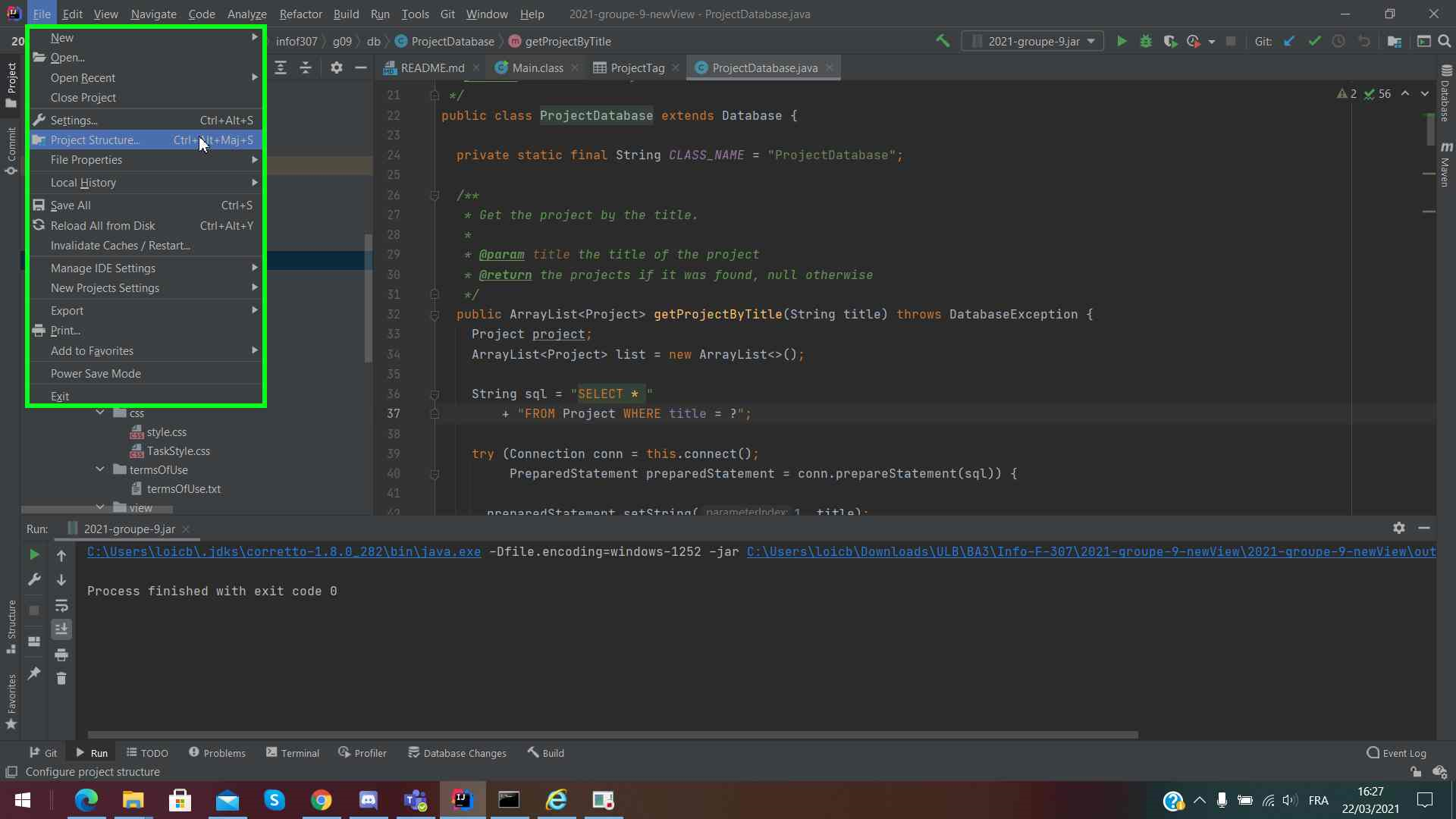Click Run with Coverage icon
Screen dimensions: 1456x819
[x=1170, y=42]
